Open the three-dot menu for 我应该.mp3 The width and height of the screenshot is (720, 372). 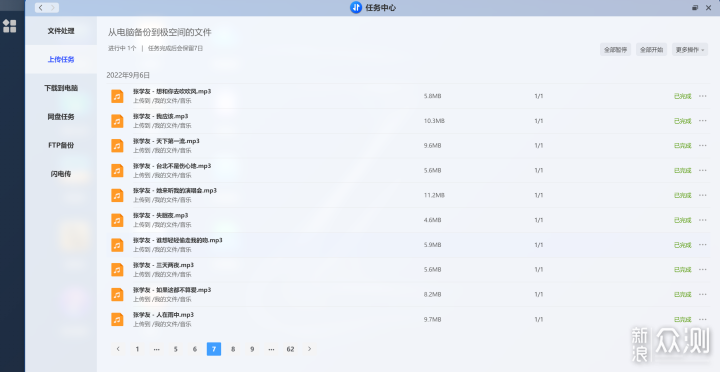[703, 121]
